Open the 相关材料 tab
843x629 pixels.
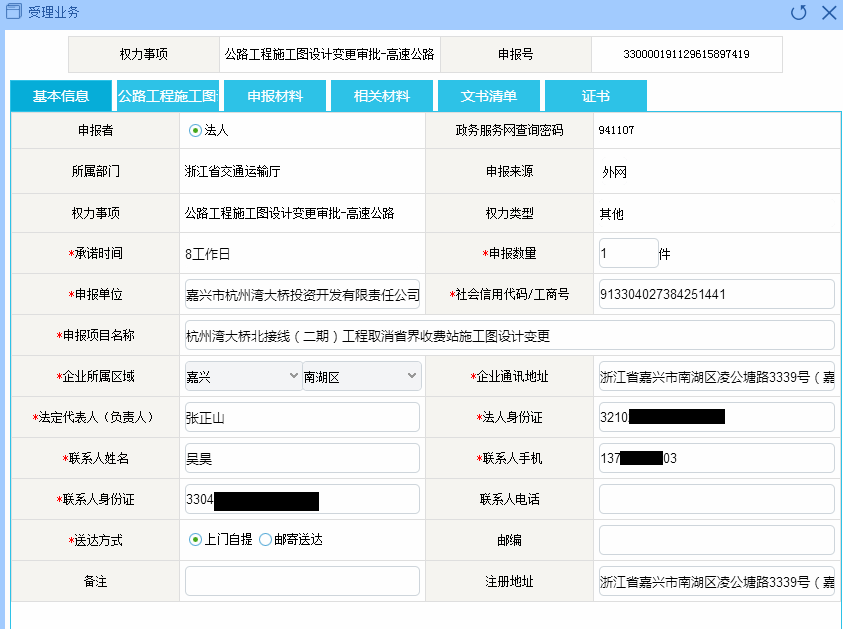coord(382,96)
